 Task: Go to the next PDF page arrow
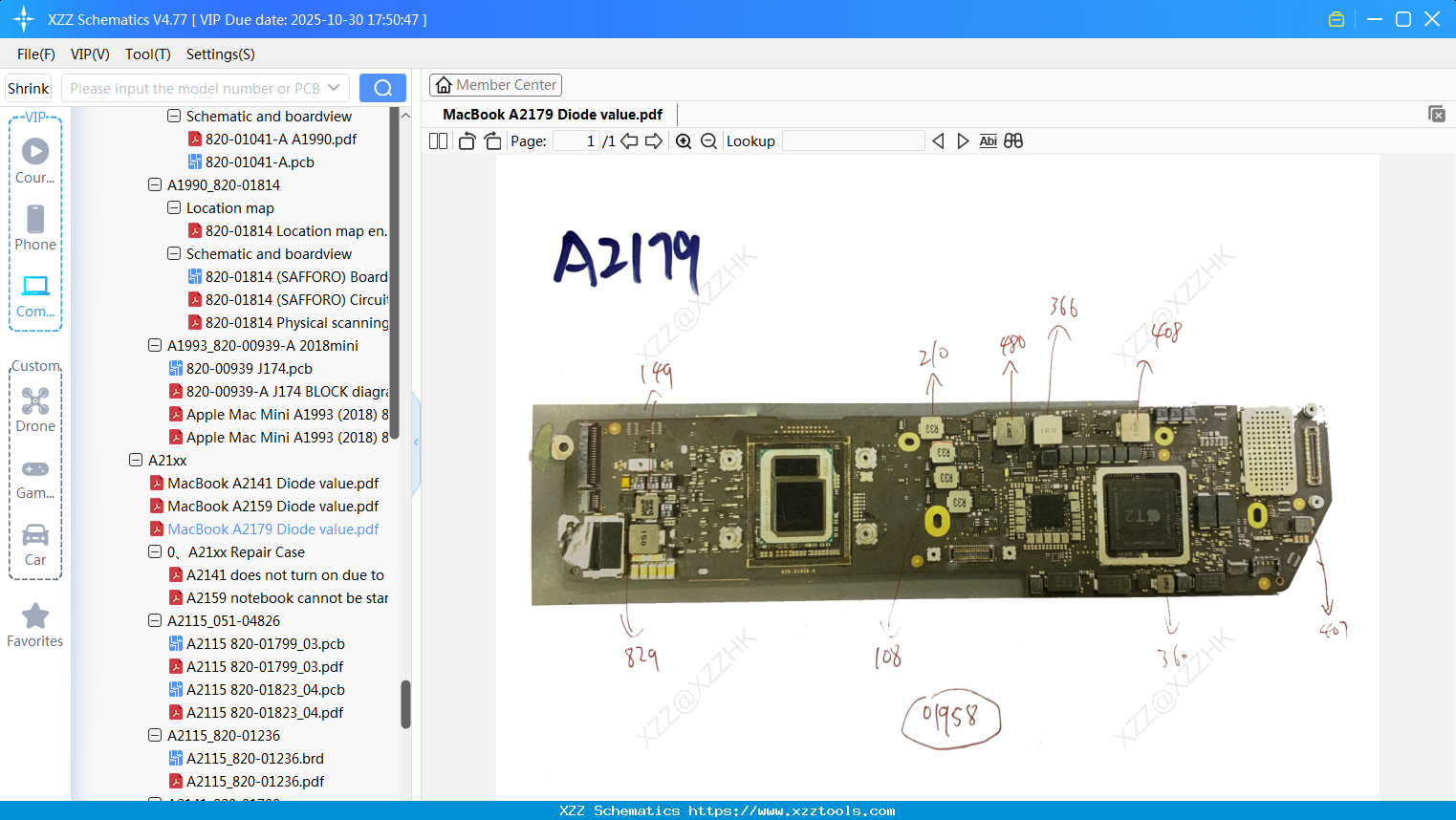coord(654,141)
